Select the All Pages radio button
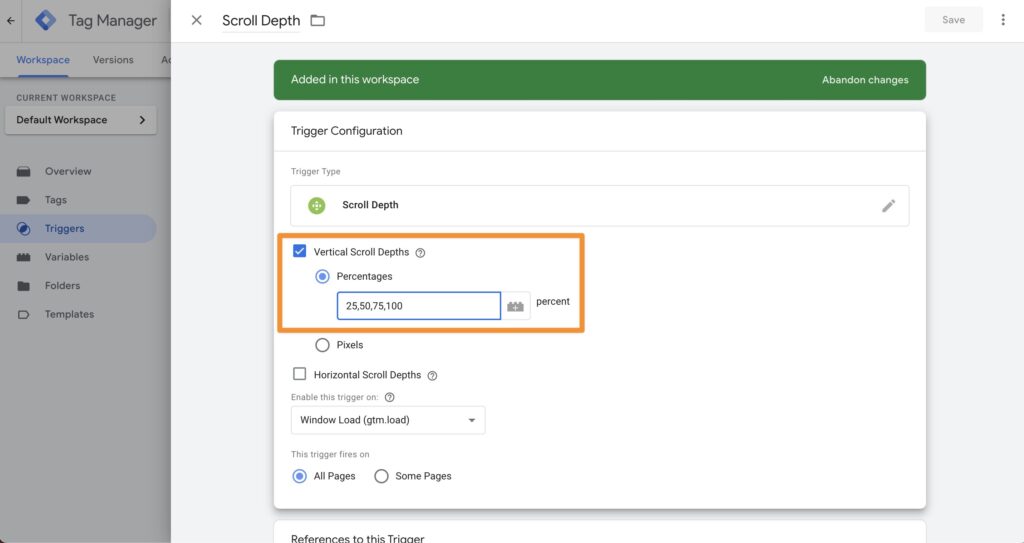This screenshot has height=543, width=1024. coord(299,476)
